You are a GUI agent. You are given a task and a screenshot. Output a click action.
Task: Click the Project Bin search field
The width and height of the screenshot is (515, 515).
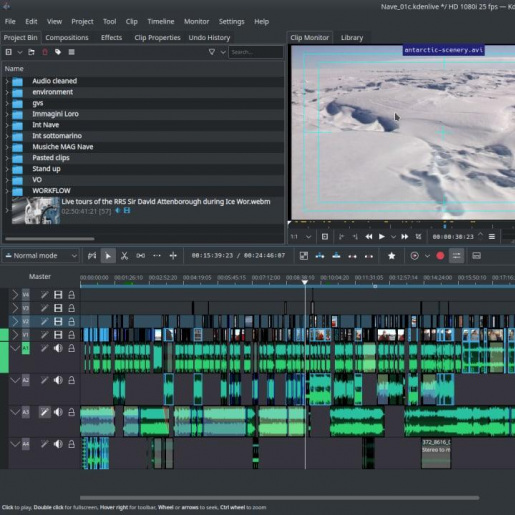[256, 52]
